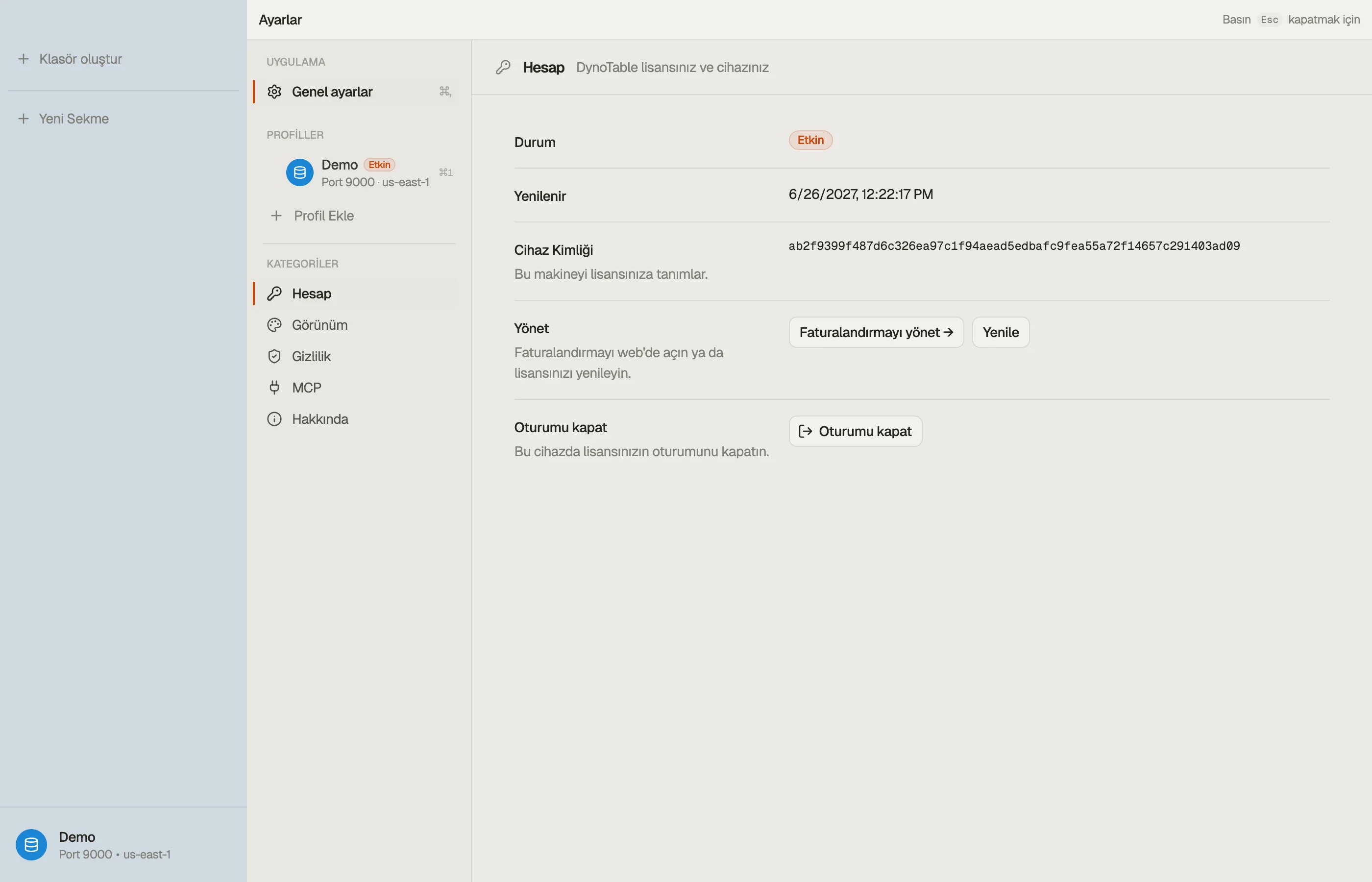The width and height of the screenshot is (1372, 882).
Task: Click Faturalandırmayı yönet button
Action: point(876,332)
